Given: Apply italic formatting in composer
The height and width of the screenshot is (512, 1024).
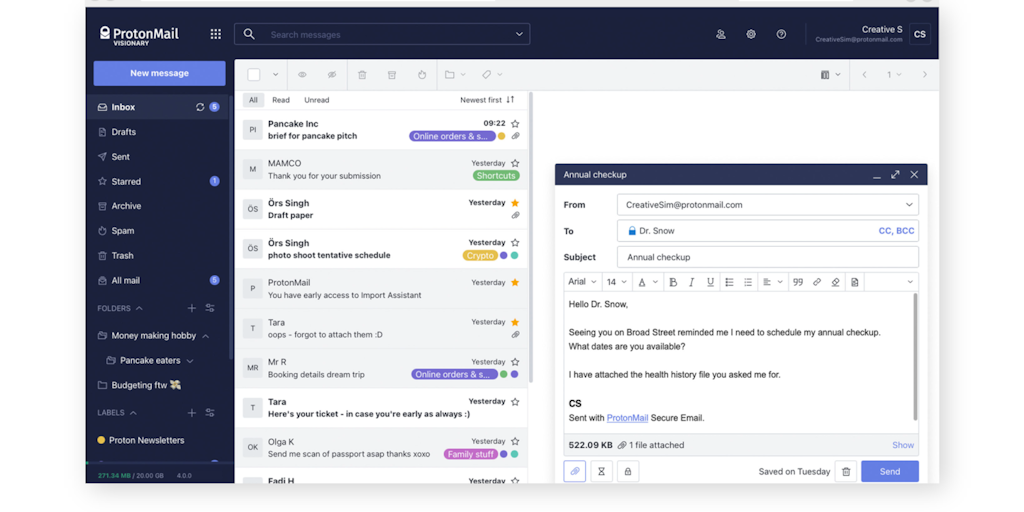Looking at the screenshot, I should tap(692, 282).
